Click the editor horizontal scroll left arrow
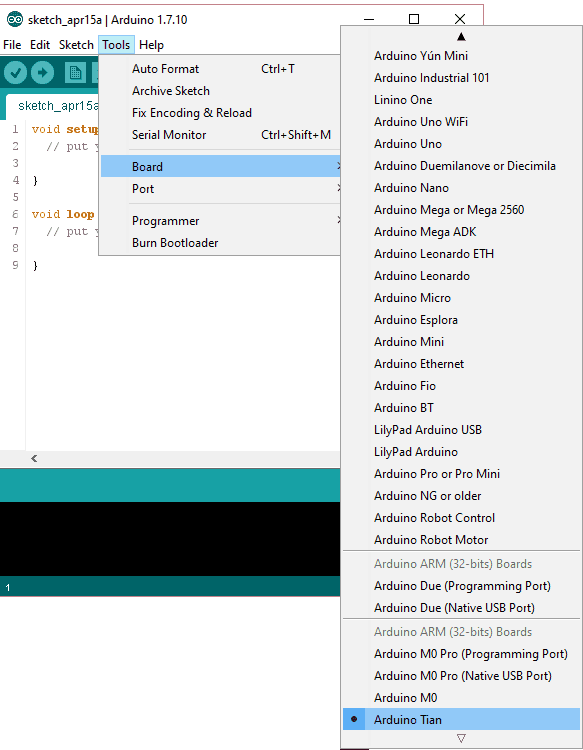 (x=34, y=458)
